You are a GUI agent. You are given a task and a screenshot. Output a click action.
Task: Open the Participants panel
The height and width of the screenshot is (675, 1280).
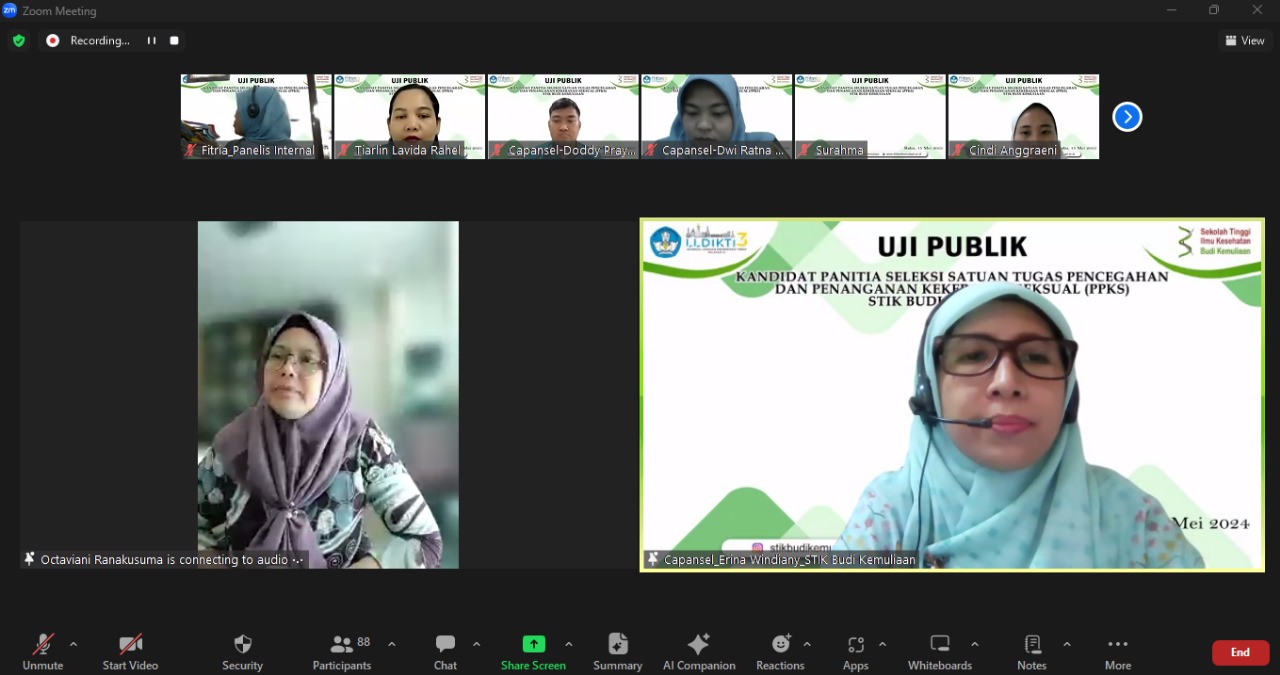(342, 652)
